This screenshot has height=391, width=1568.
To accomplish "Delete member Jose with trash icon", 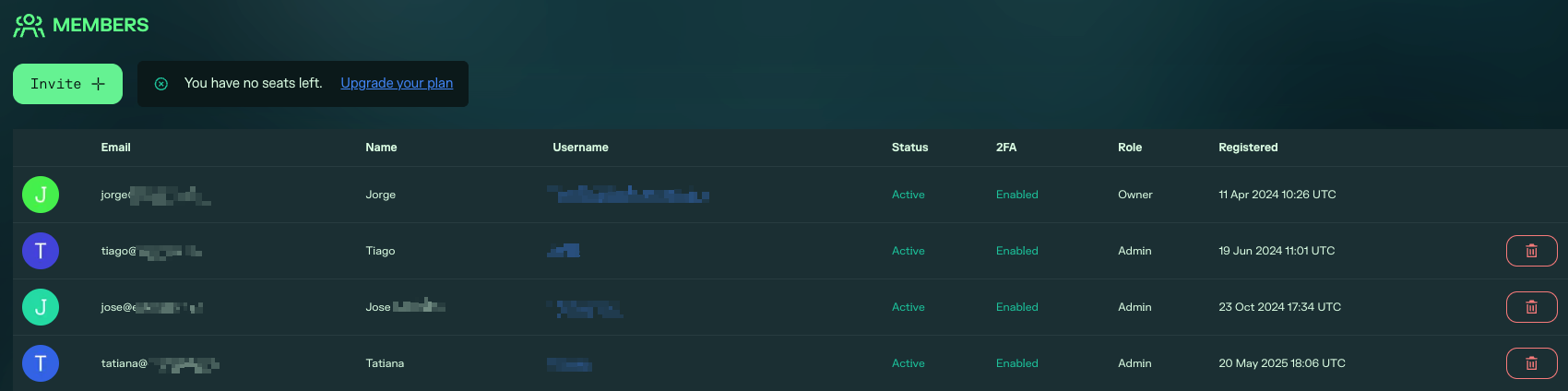I will [1531, 307].
